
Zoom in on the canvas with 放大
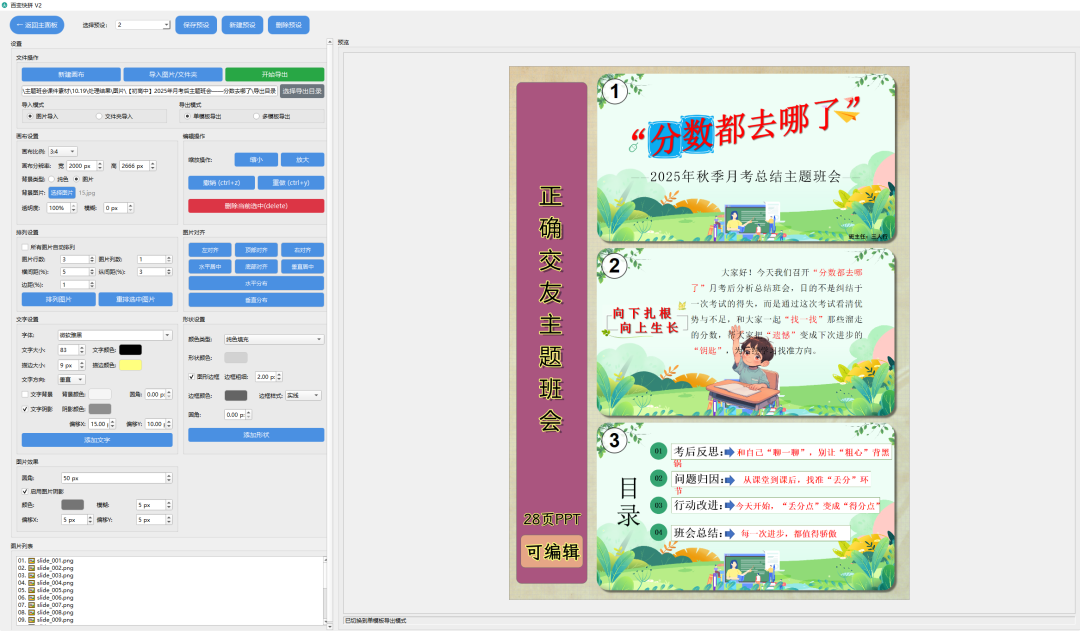tap(303, 159)
